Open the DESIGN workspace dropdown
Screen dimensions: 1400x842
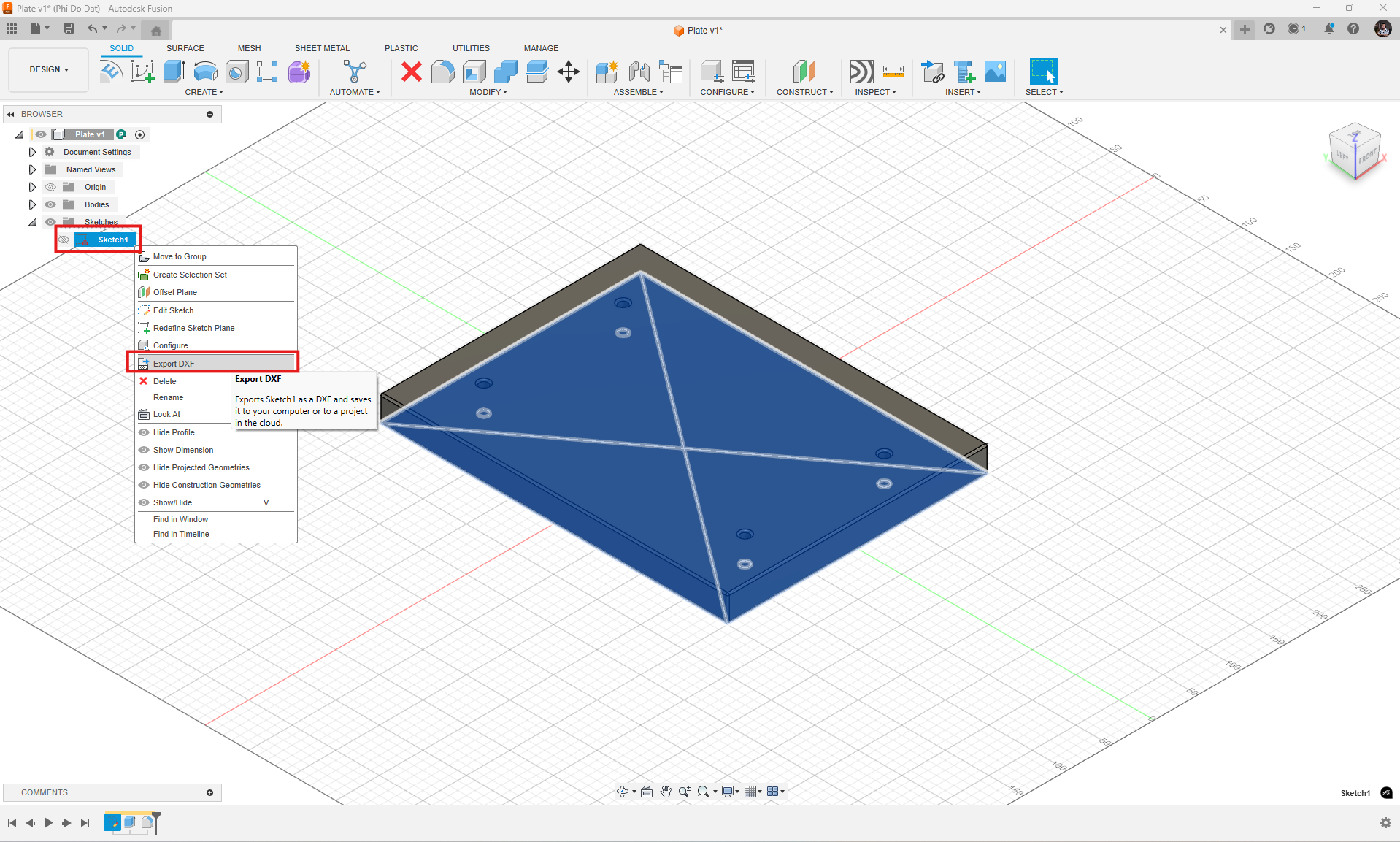tap(49, 70)
